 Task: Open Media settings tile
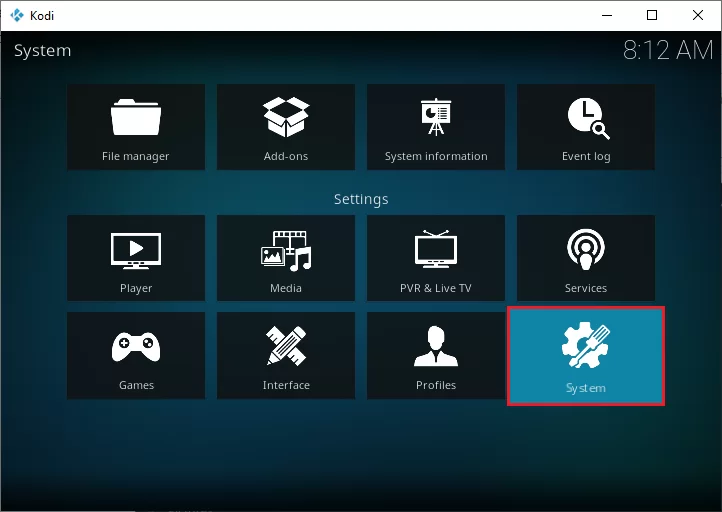point(286,258)
